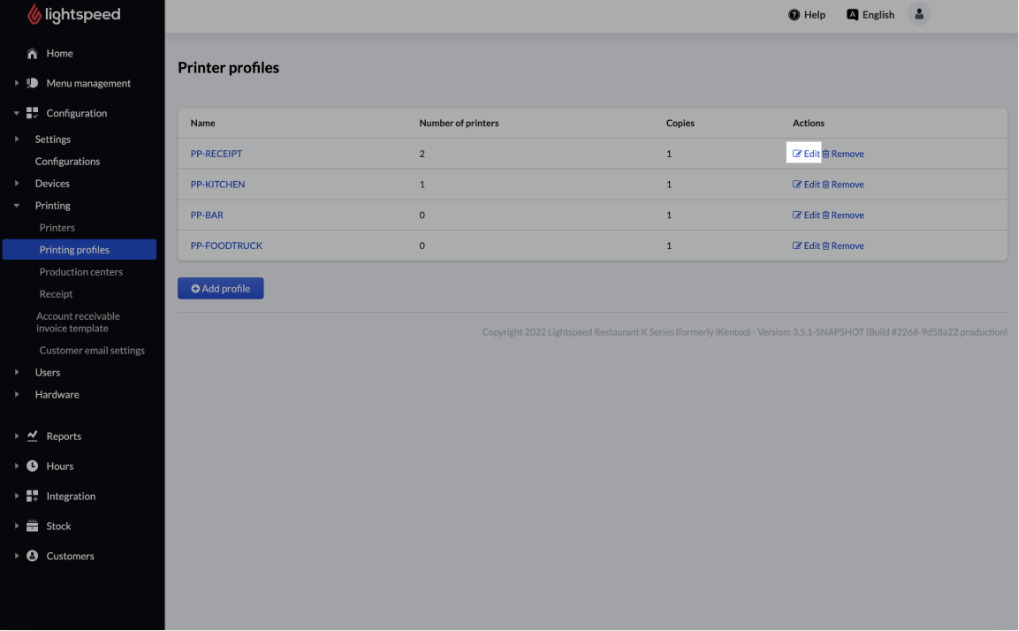Viewport: 1019px width, 631px height.
Task: Collapse the Printing submenu
Action: 17,206
